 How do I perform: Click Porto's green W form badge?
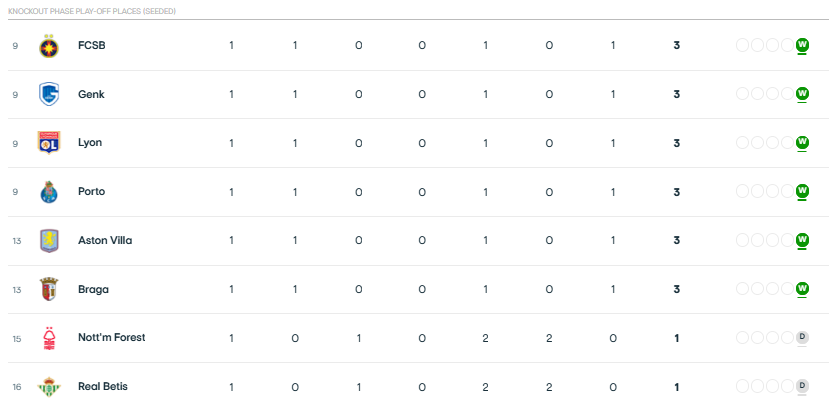click(x=803, y=191)
